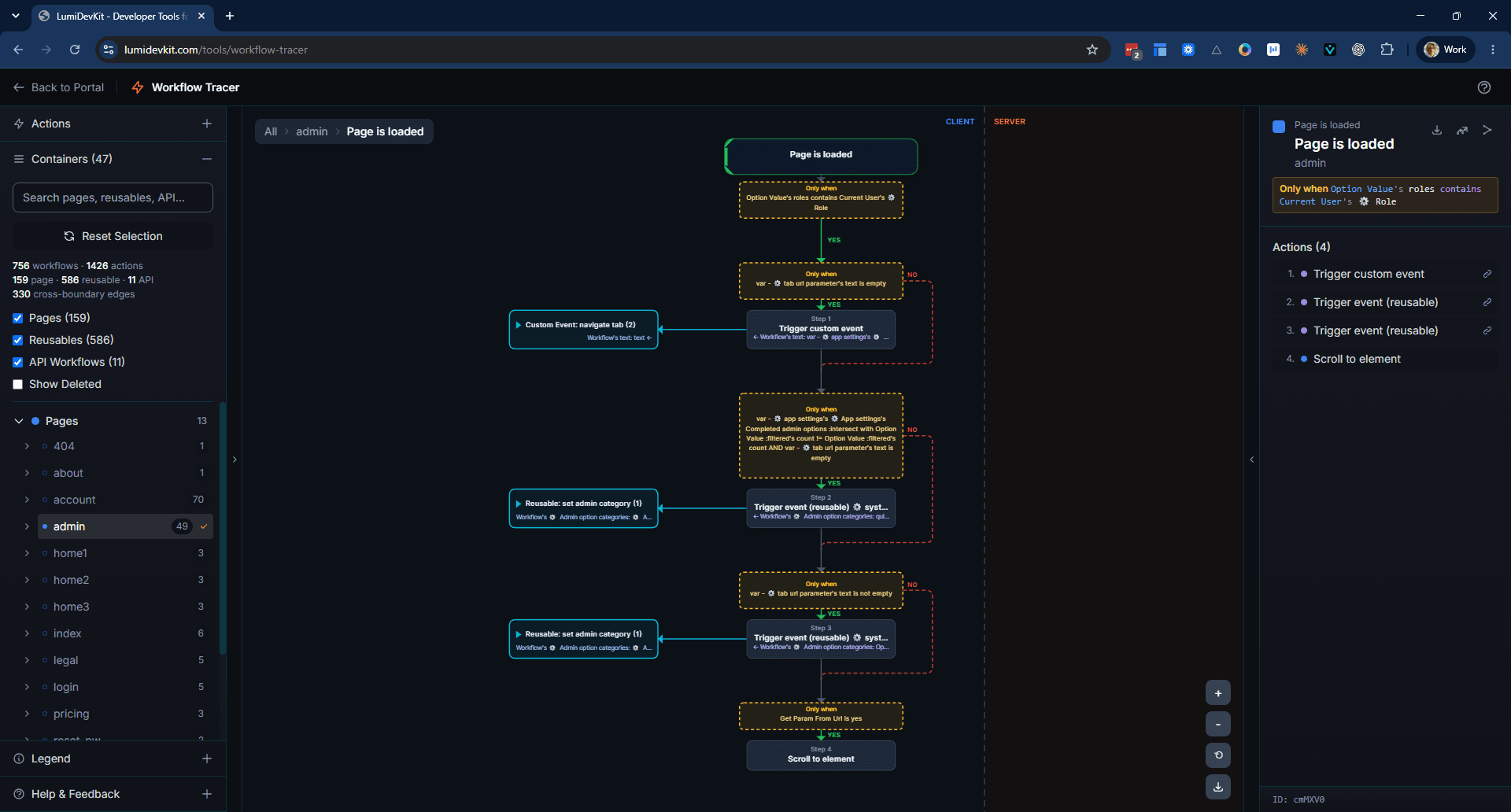Switch to the LumiDevKit browser tab

(x=122, y=16)
